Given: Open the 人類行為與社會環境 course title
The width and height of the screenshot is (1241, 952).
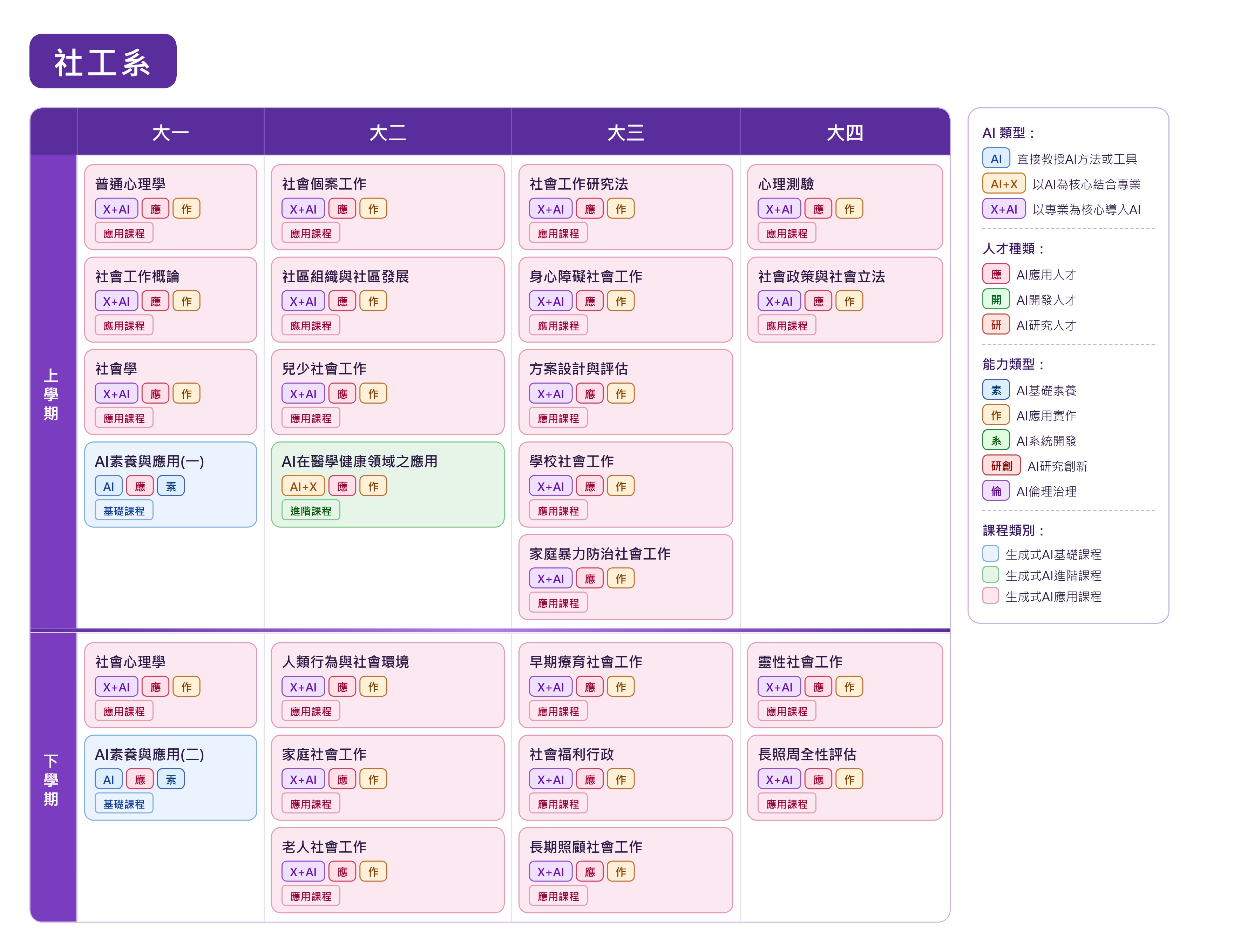Looking at the screenshot, I should [346, 661].
